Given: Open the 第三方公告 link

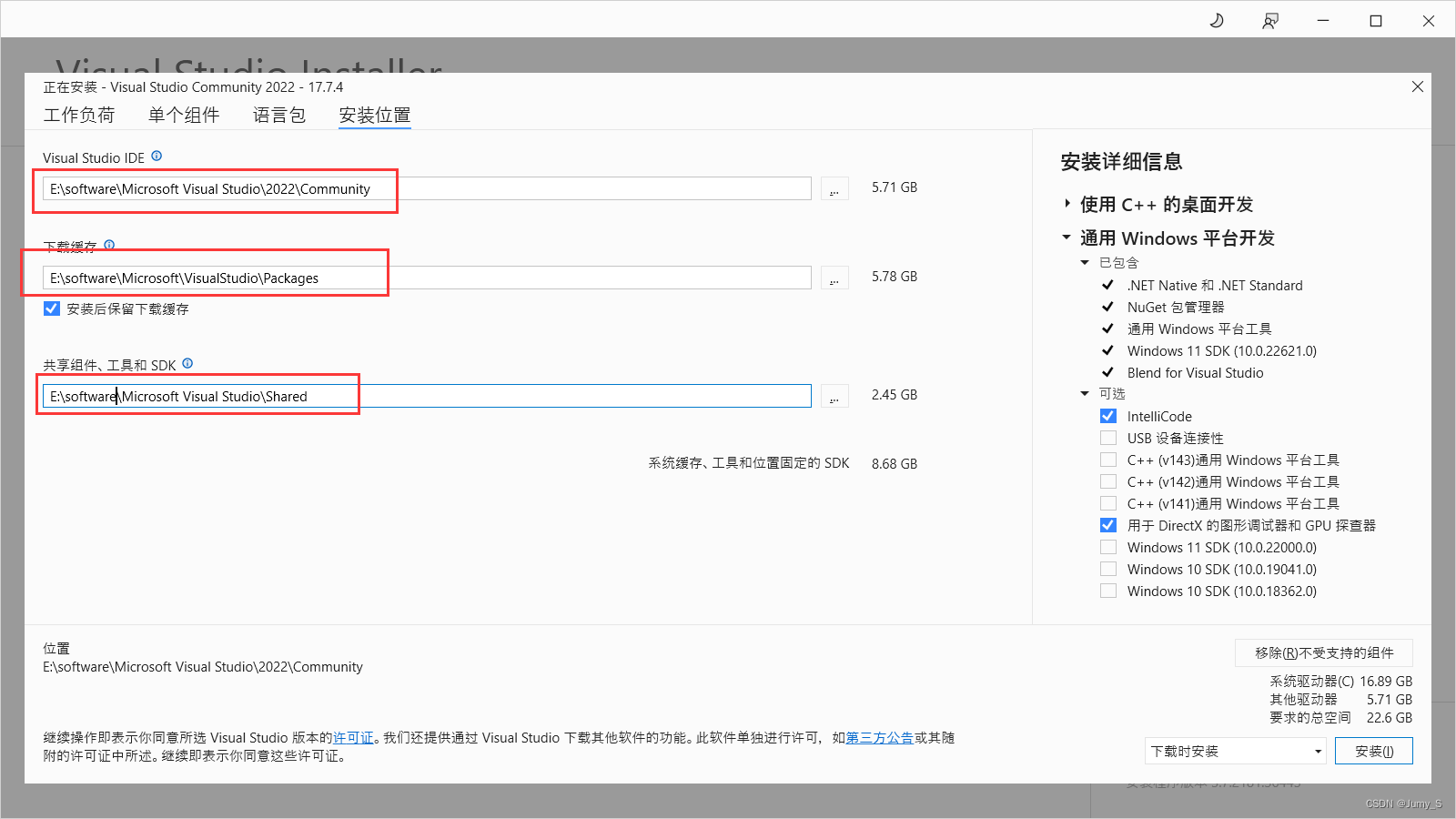Looking at the screenshot, I should pos(880,737).
